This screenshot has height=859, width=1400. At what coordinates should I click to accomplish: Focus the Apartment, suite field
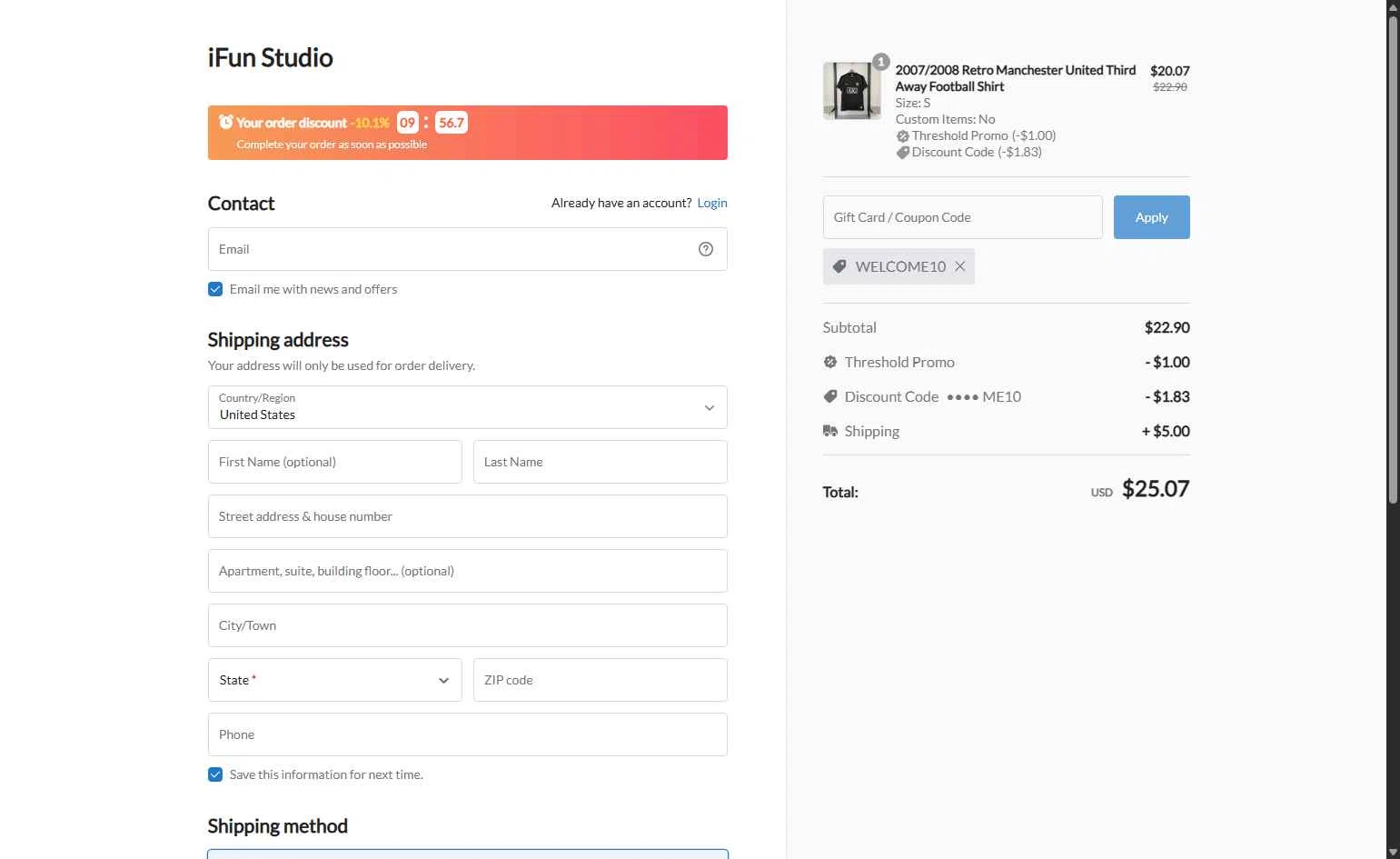point(468,571)
